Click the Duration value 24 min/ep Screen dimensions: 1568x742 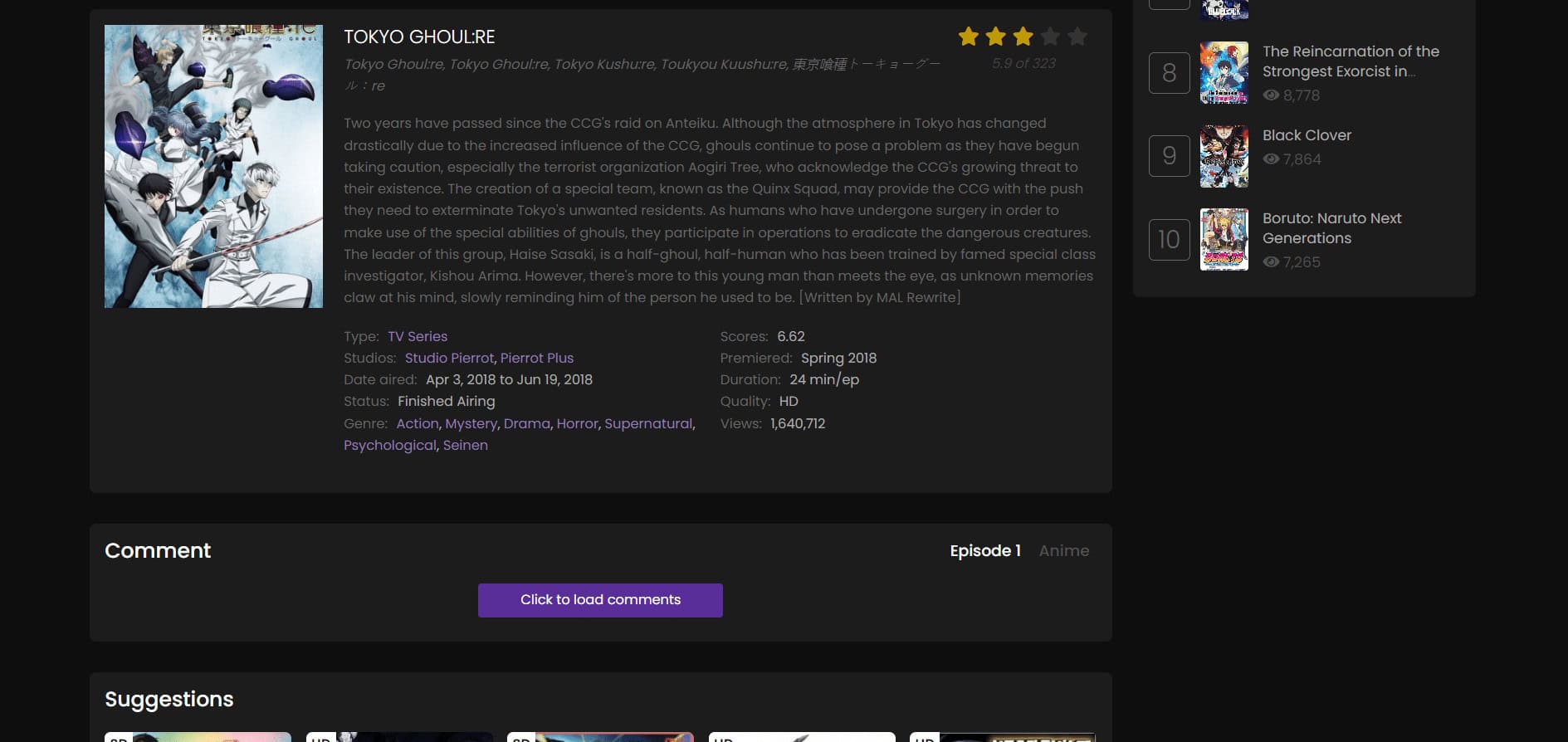pos(824,379)
